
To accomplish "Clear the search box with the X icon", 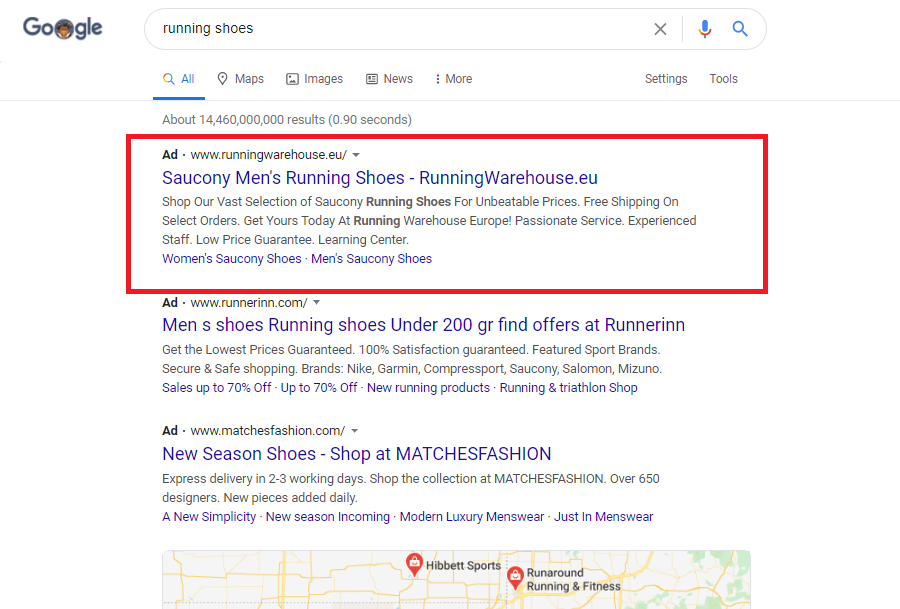I will (660, 29).
